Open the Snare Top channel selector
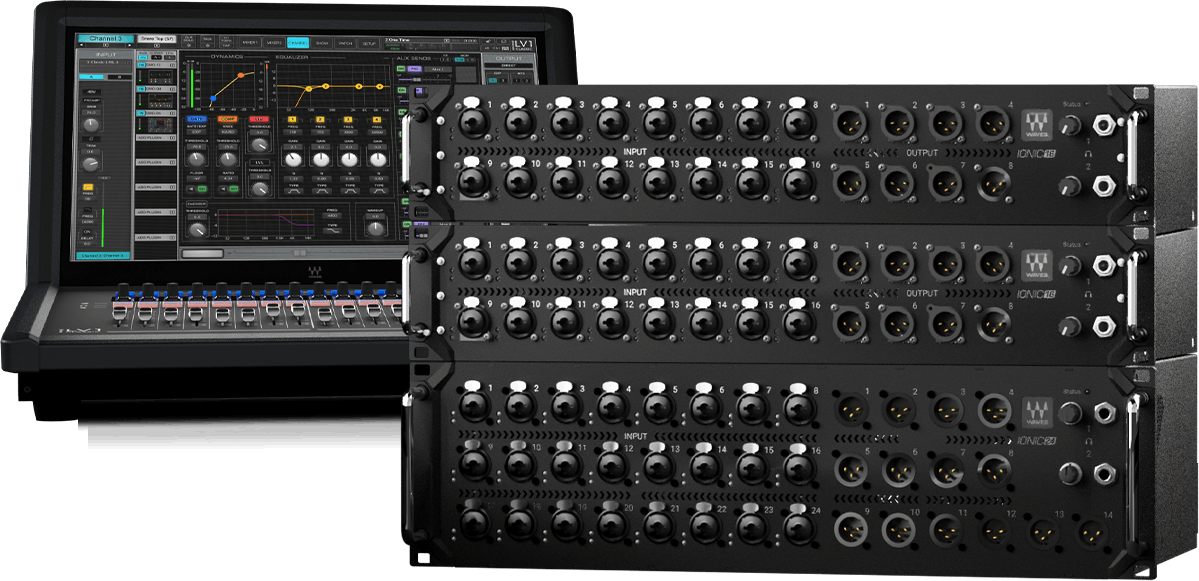This screenshot has height=581, width=1199. click(x=157, y=39)
